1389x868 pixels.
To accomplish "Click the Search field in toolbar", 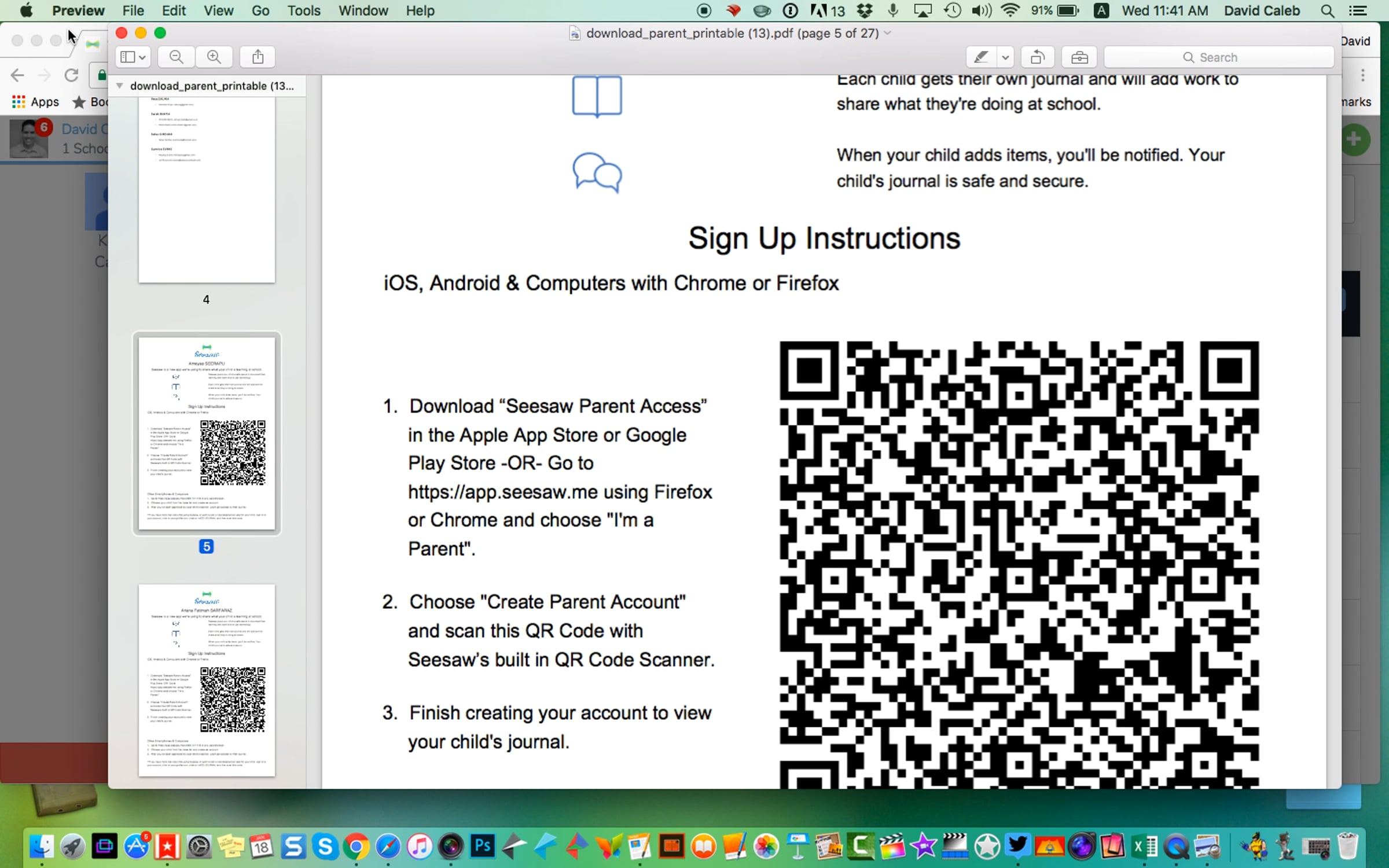I will 1219,57.
